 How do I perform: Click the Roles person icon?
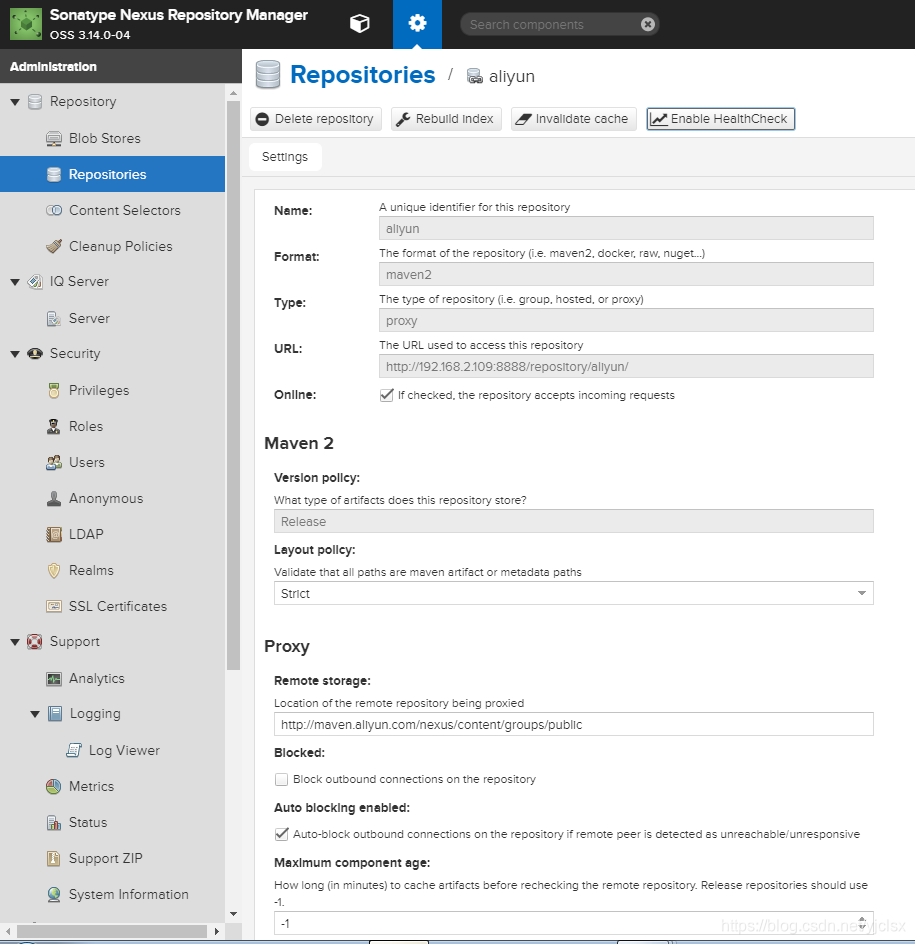click(x=54, y=426)
